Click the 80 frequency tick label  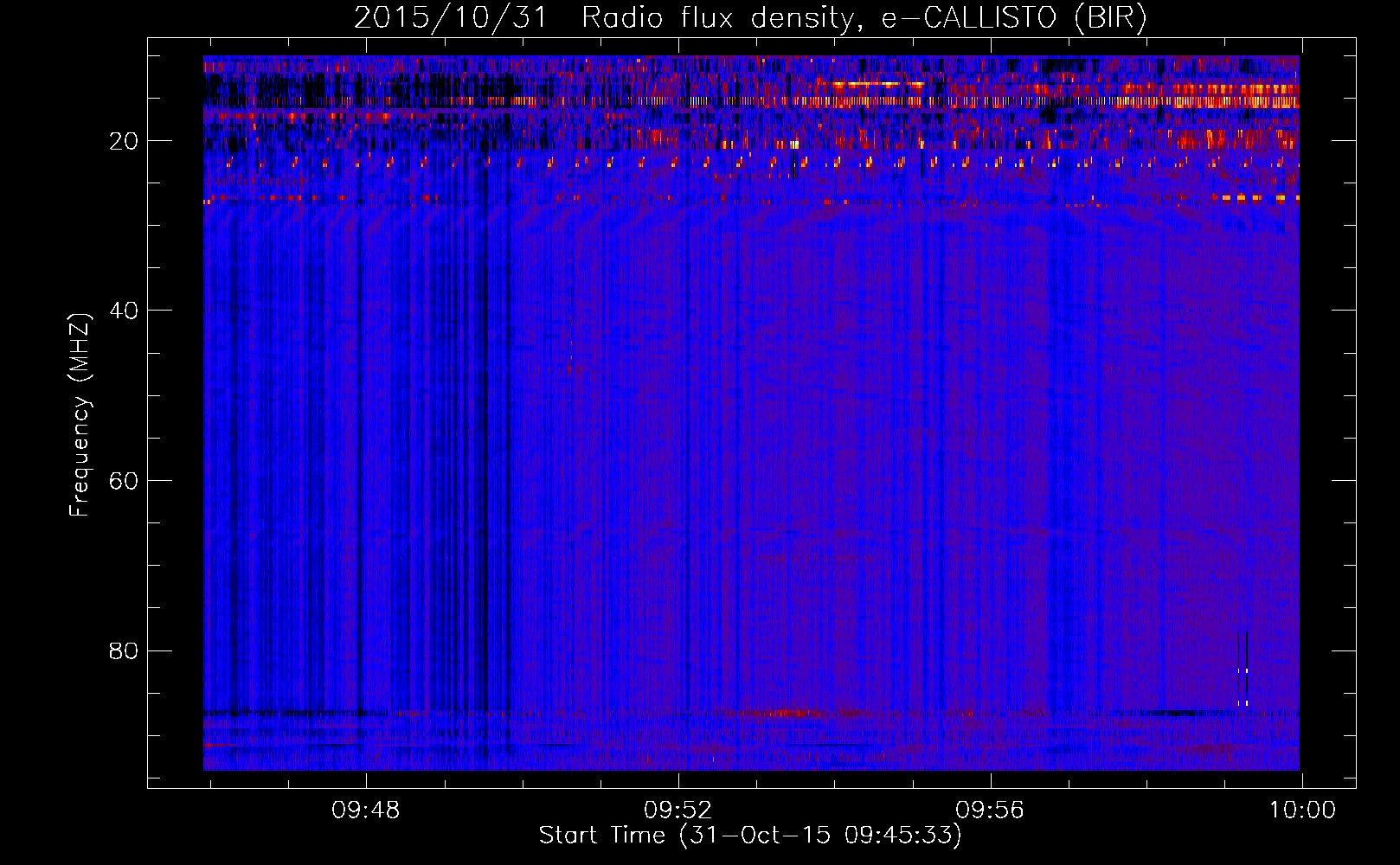125,650
